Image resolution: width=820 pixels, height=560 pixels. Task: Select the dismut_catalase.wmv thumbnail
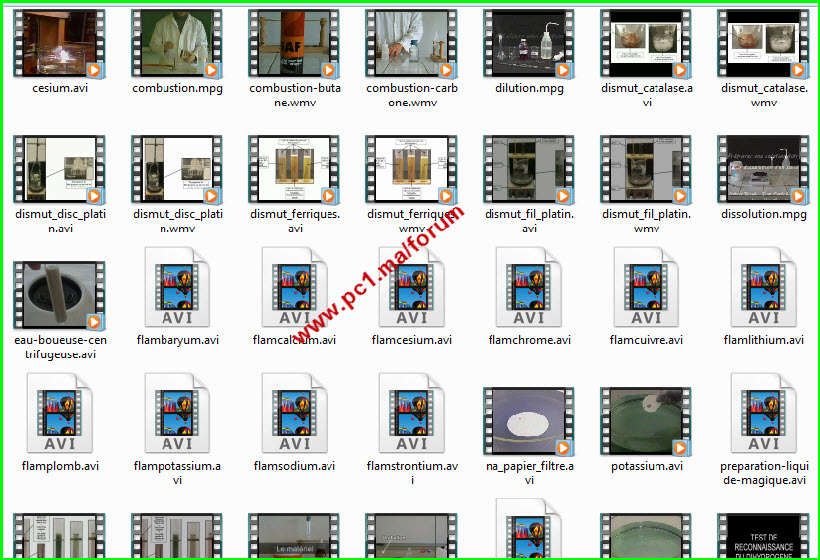coord(763,43)
